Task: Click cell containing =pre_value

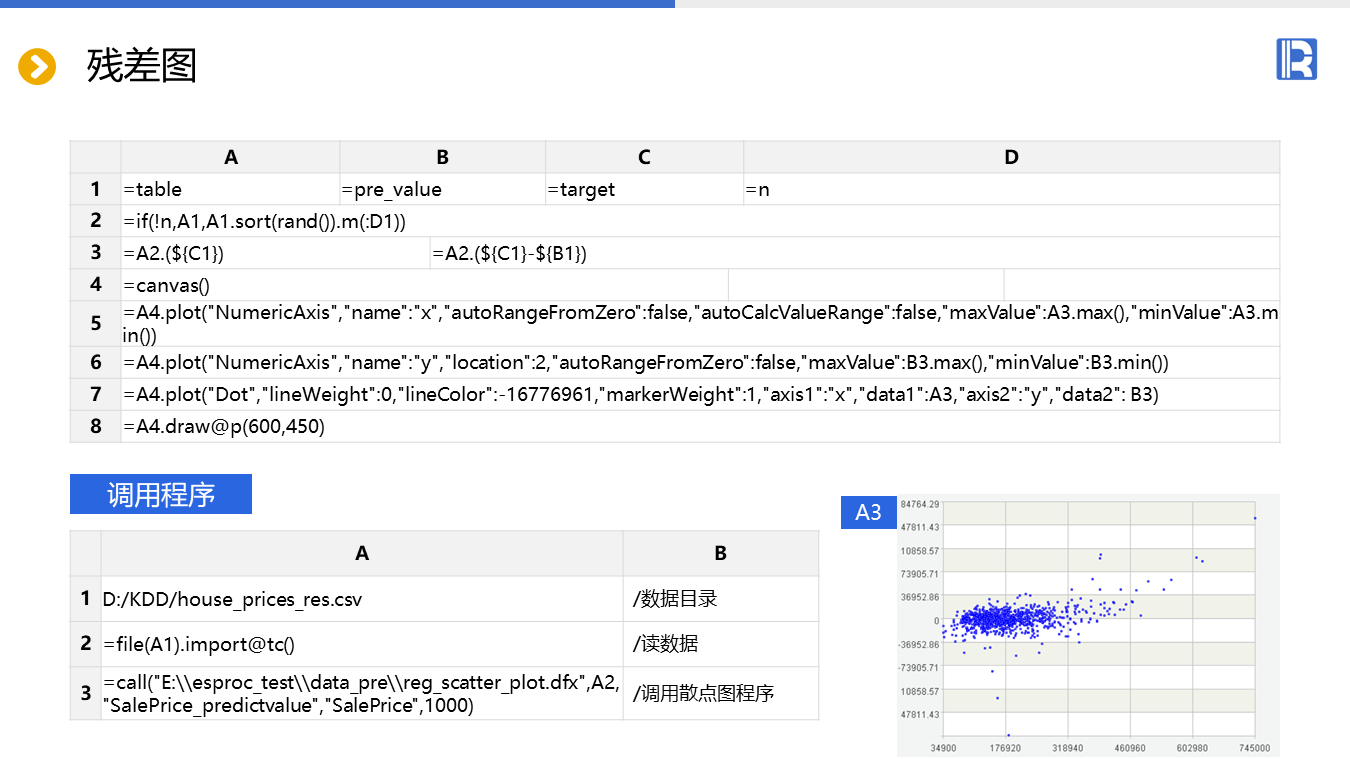Action: click(x=442, y=189)
